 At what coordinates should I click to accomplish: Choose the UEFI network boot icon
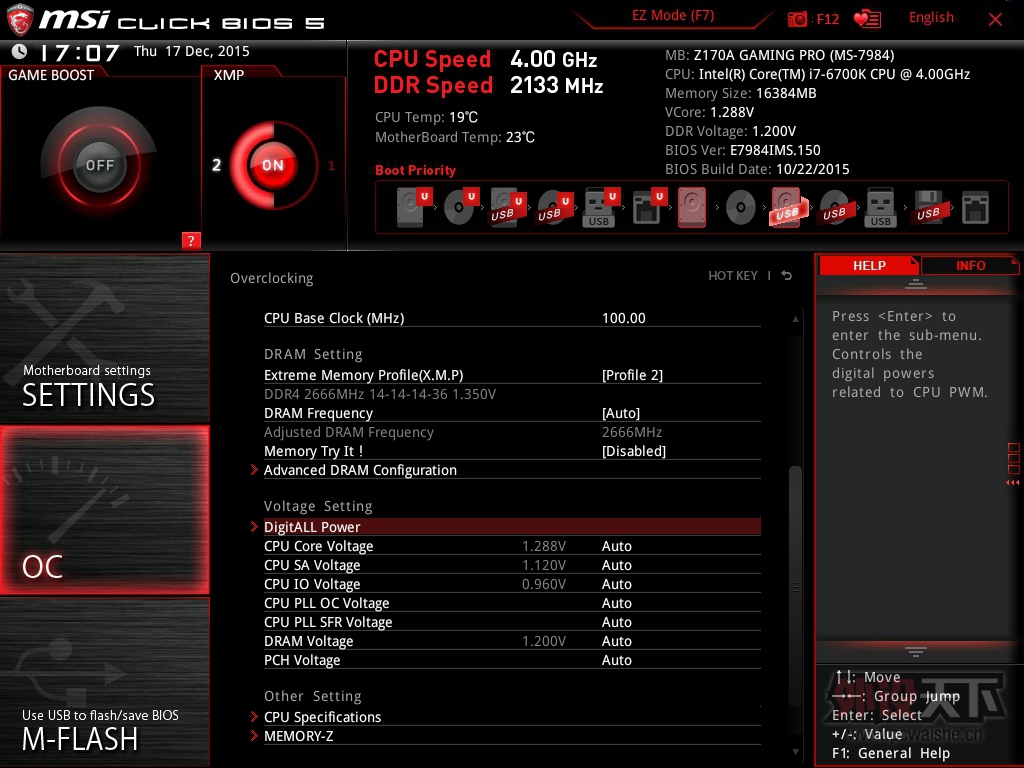coord(648,207)
